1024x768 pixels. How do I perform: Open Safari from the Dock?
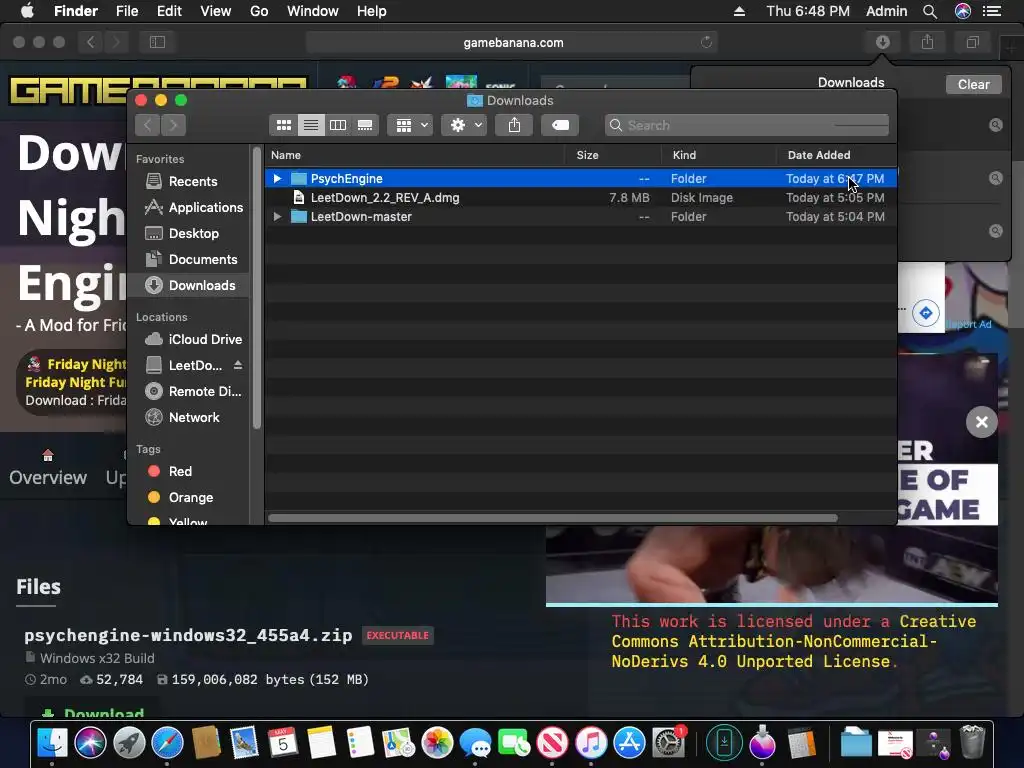point(167,743)
